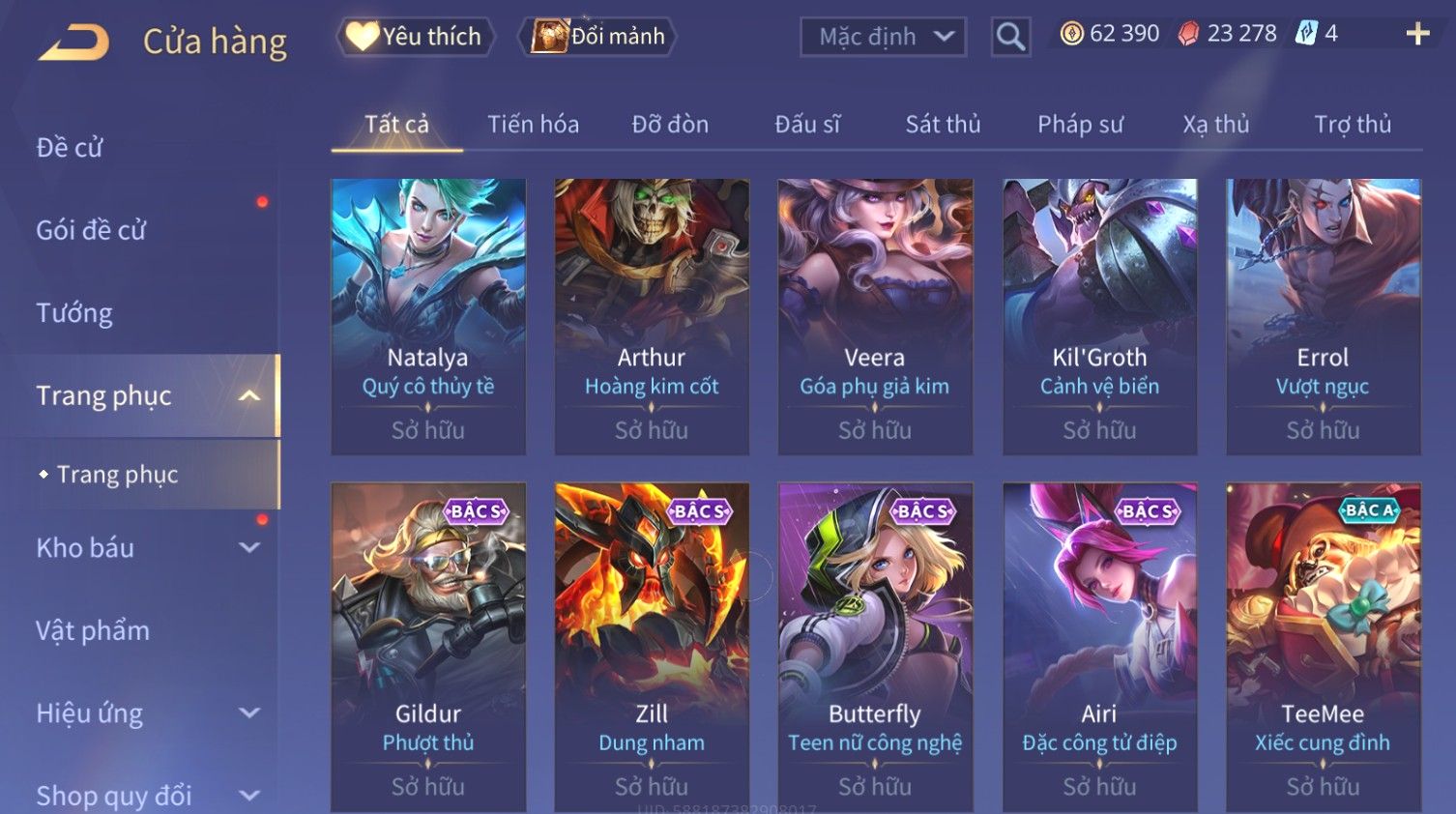Switch to the Sát thủ tab

tap(943, 124)
